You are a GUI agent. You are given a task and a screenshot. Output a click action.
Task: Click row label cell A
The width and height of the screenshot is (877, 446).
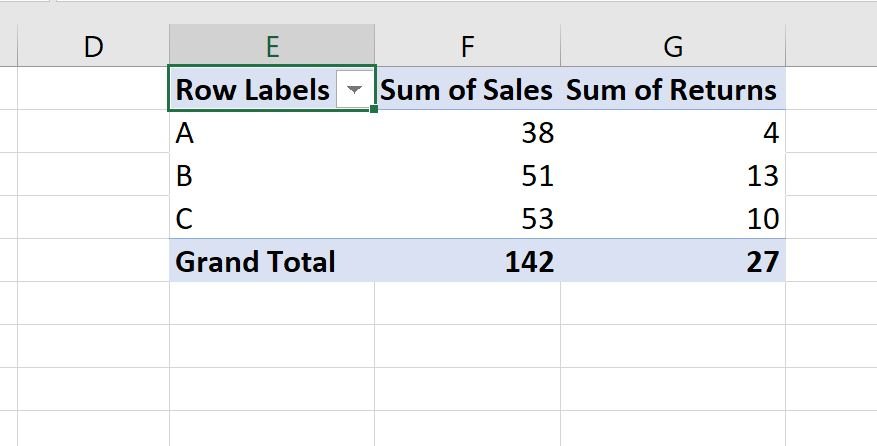point(272,132)
